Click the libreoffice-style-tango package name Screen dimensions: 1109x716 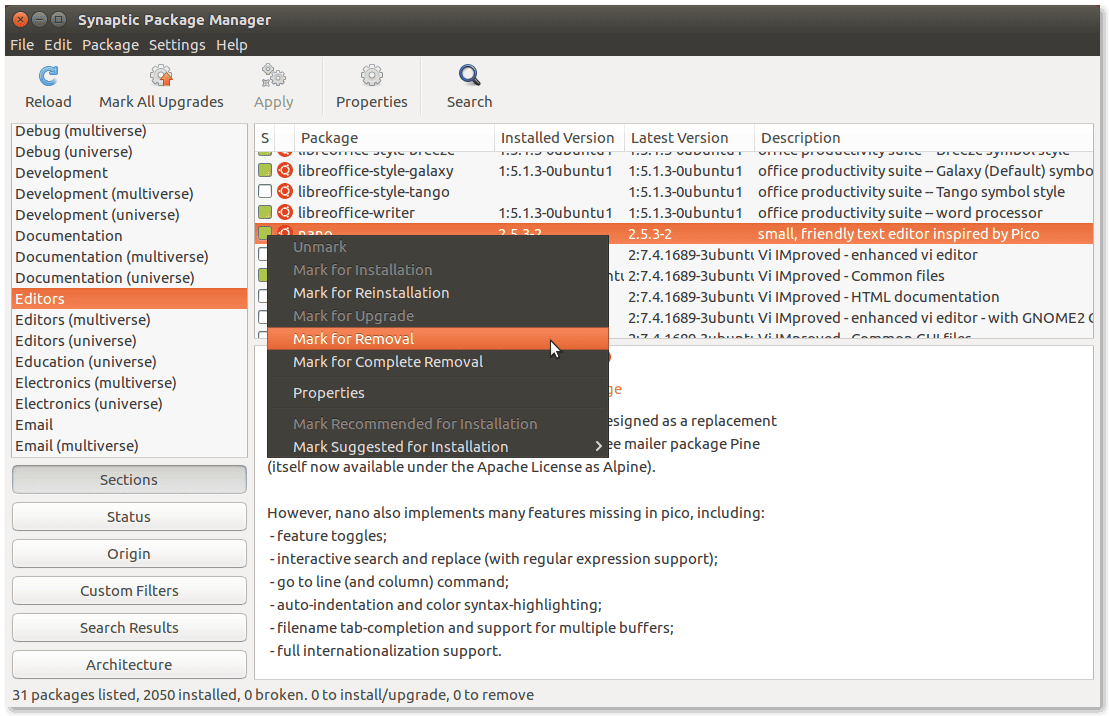[373, 192]
